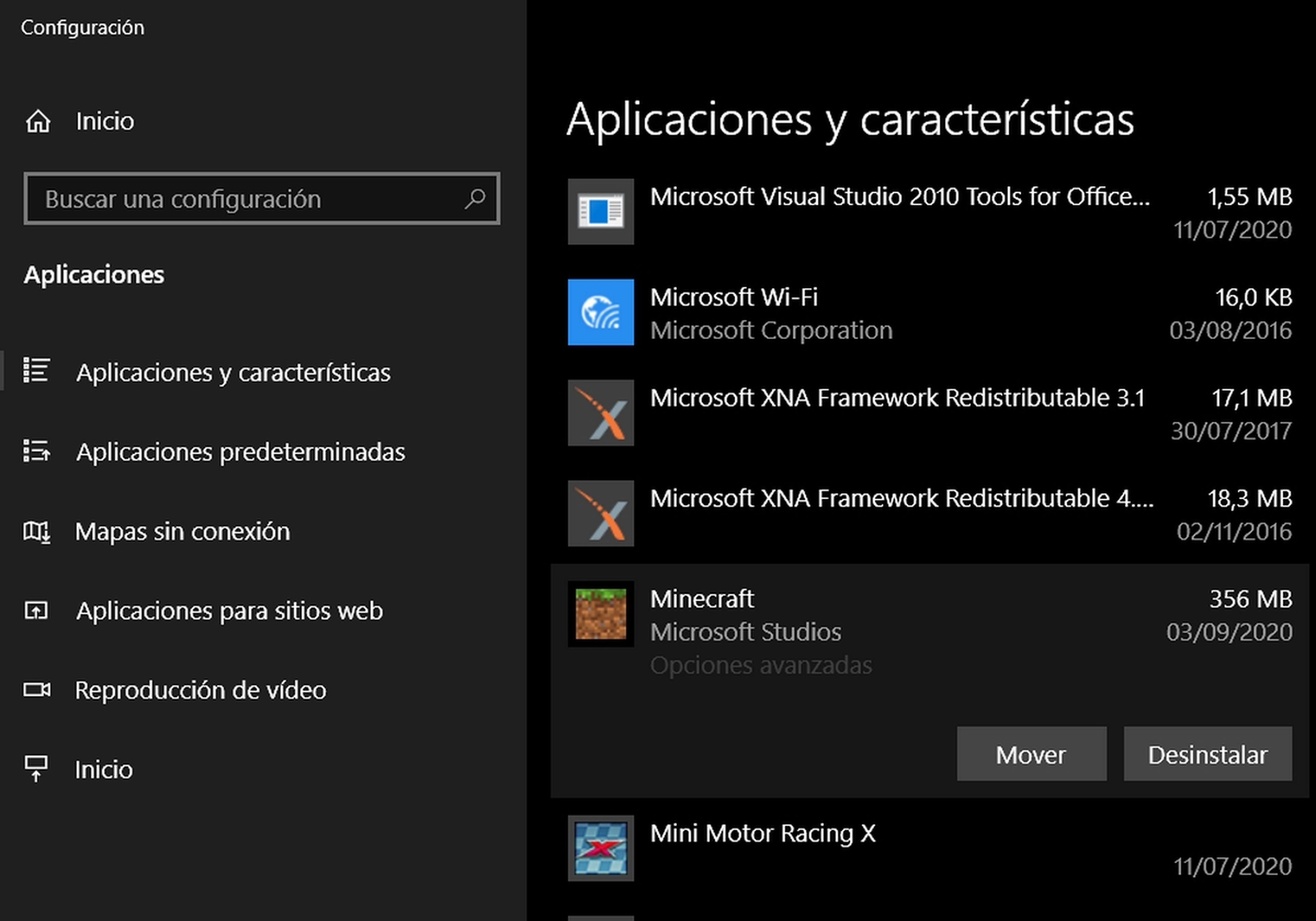Click the 02/11/2016 install date
Viewport: 1316px width, 921px height.
[1234, 532]
